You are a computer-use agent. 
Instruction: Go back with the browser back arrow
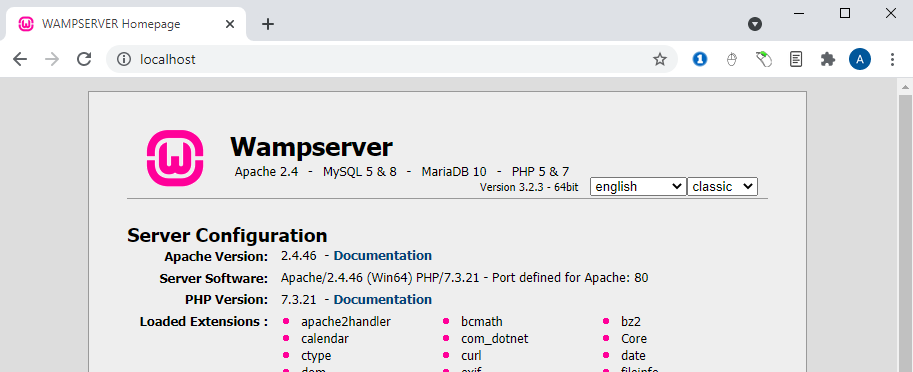(20, 59)
